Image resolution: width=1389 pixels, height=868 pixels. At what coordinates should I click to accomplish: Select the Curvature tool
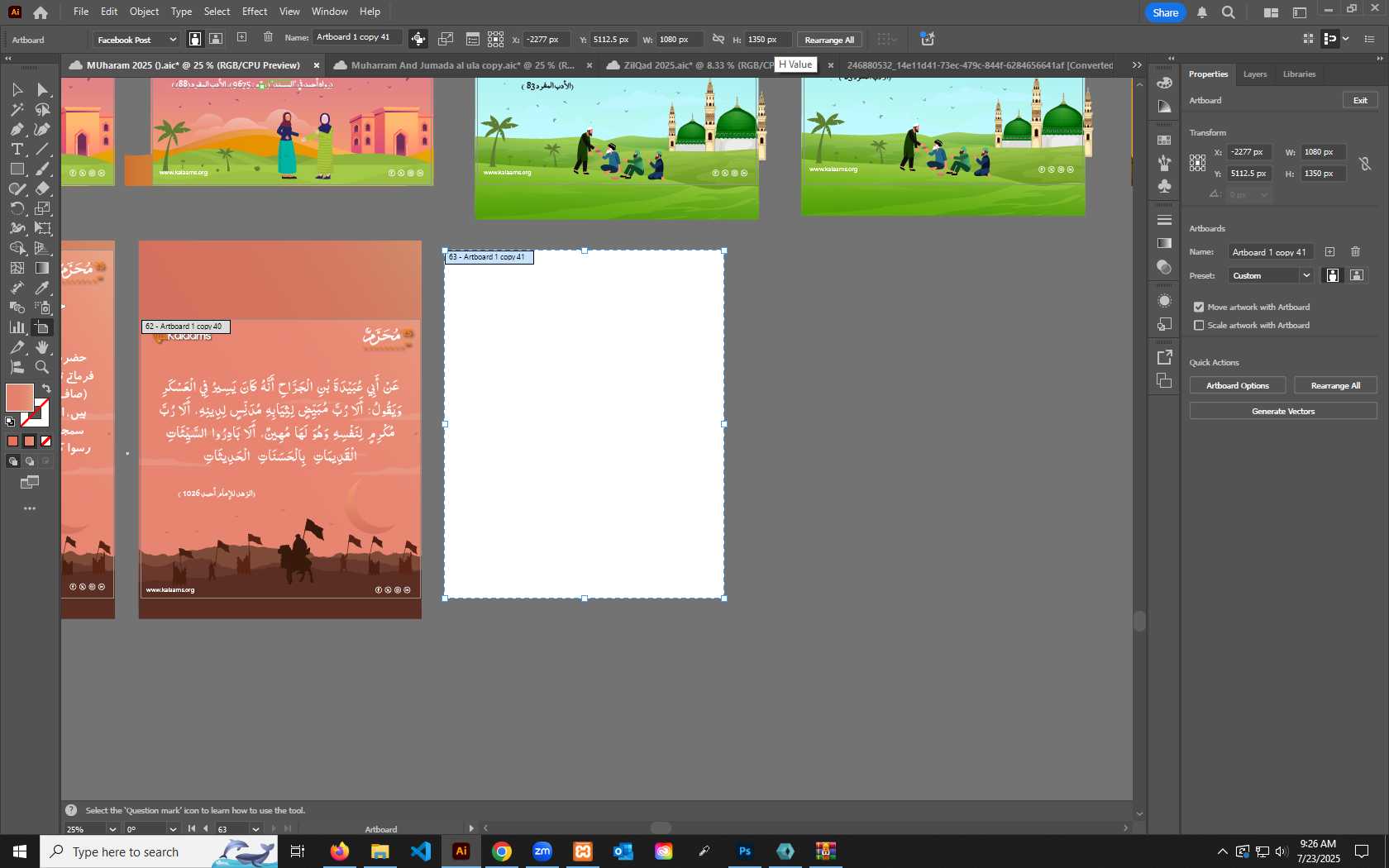(x=43, y=129)
